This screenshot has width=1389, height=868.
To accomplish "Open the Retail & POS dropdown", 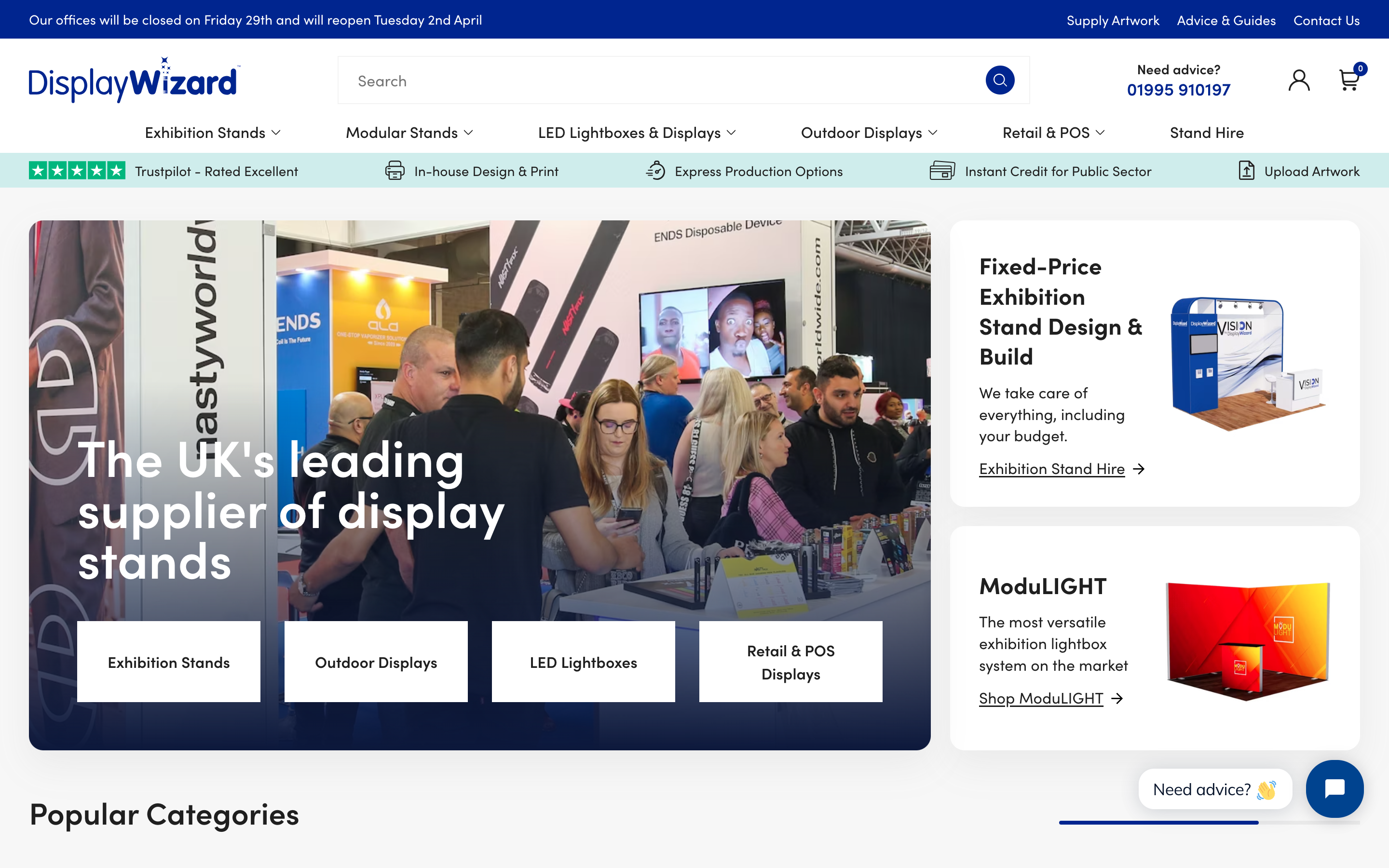I will (x=1053, y=132).
